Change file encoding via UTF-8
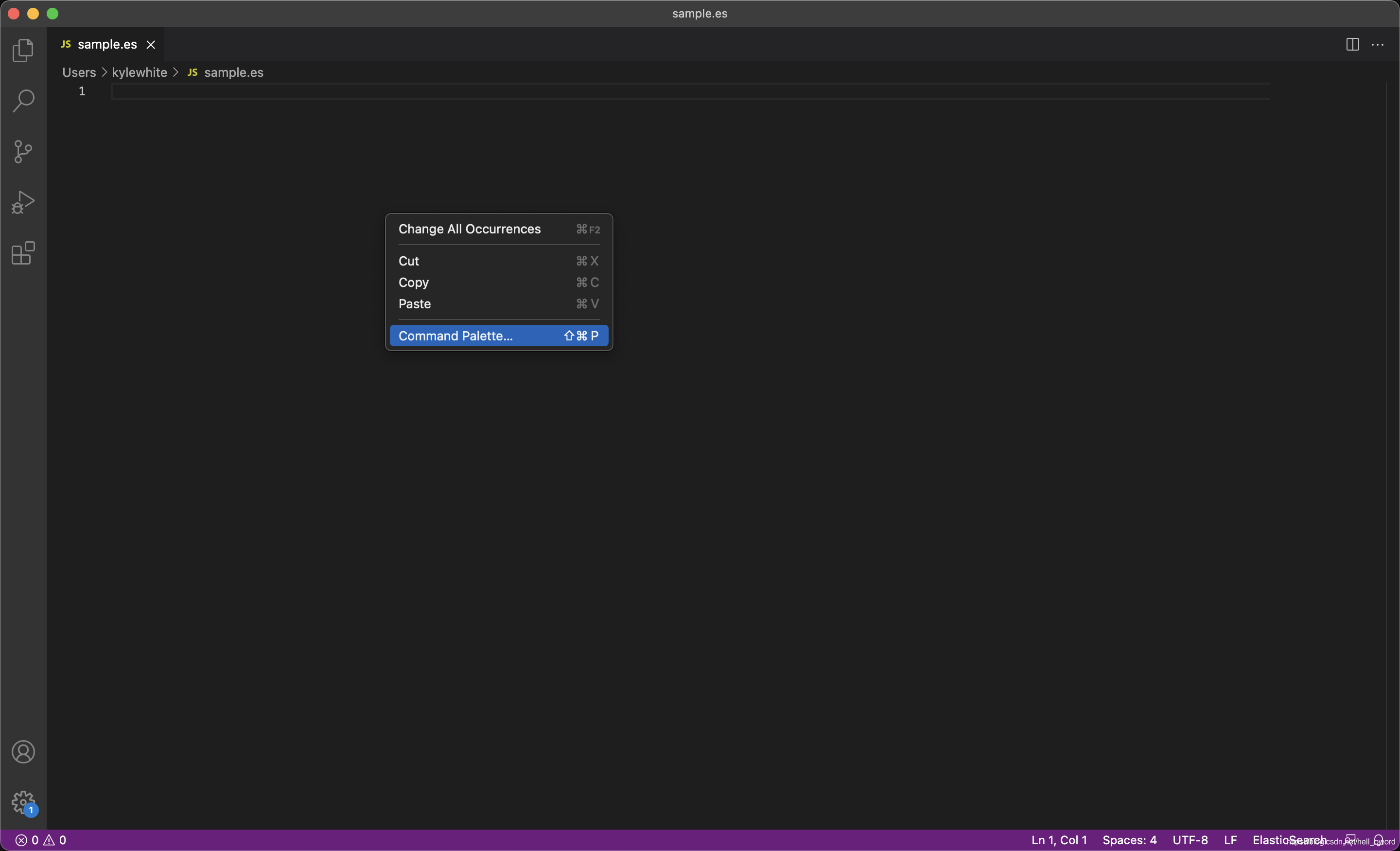 pyautogui.click(x=1190, y=840)
